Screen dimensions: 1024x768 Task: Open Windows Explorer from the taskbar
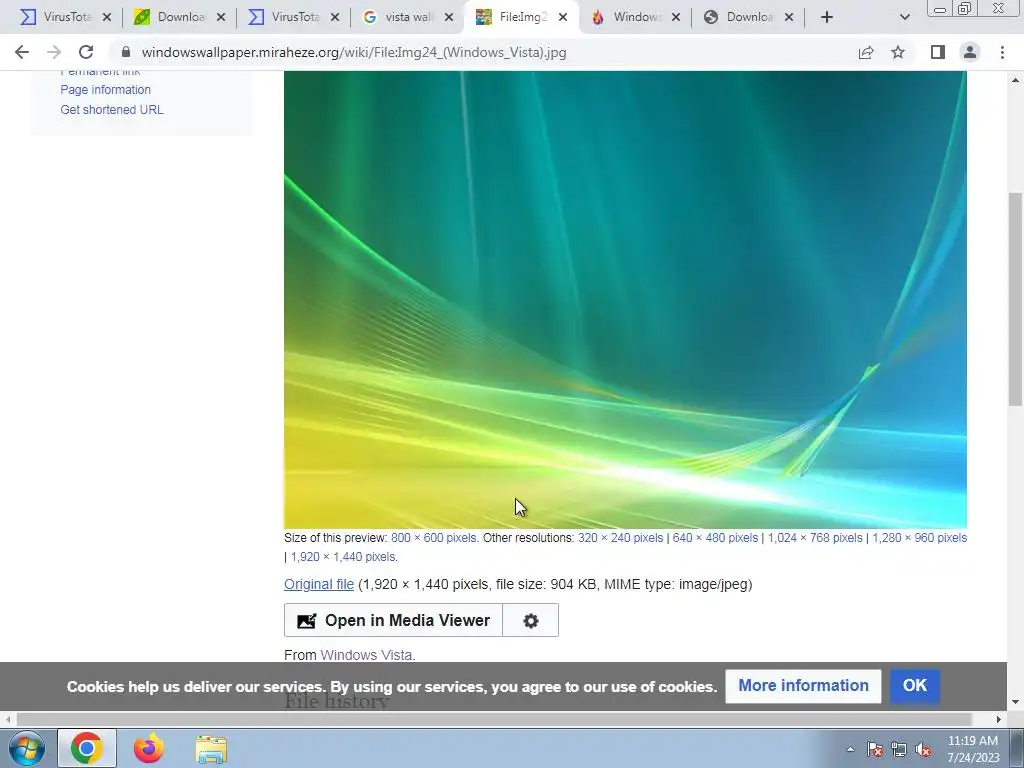click(x=211, y=748)
